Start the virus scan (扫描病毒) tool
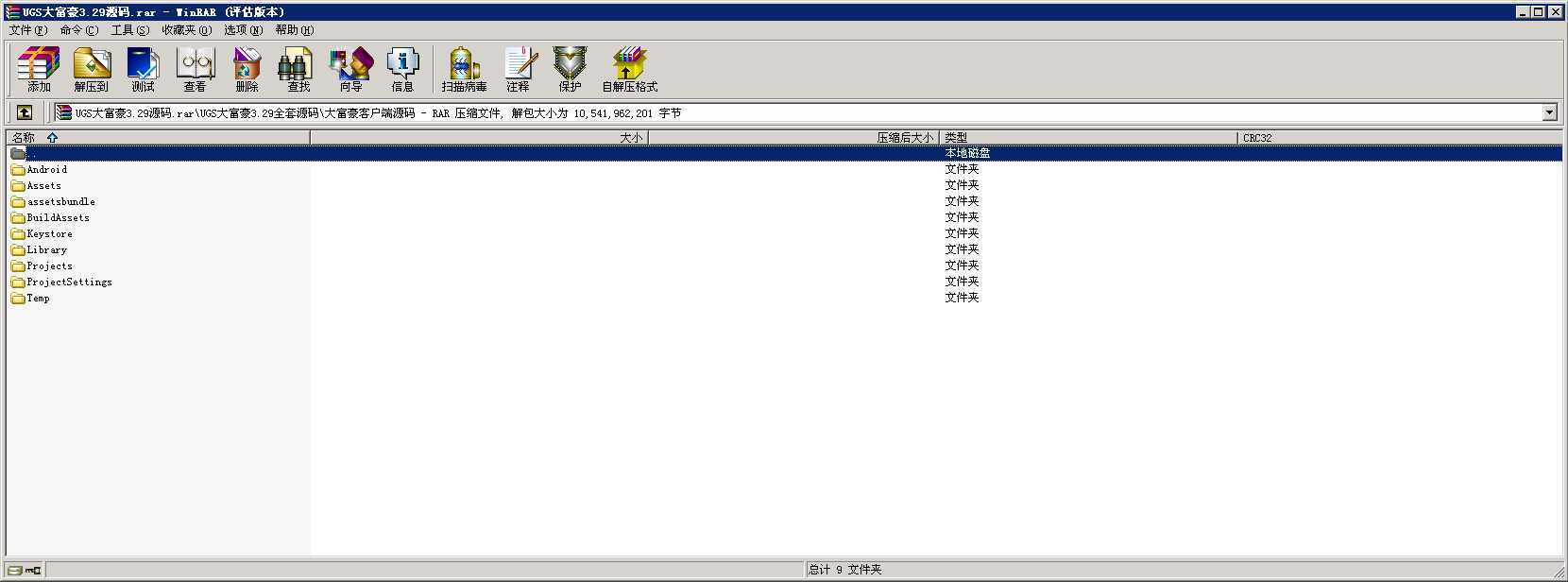1568x582 pixels. click(464, 70)
